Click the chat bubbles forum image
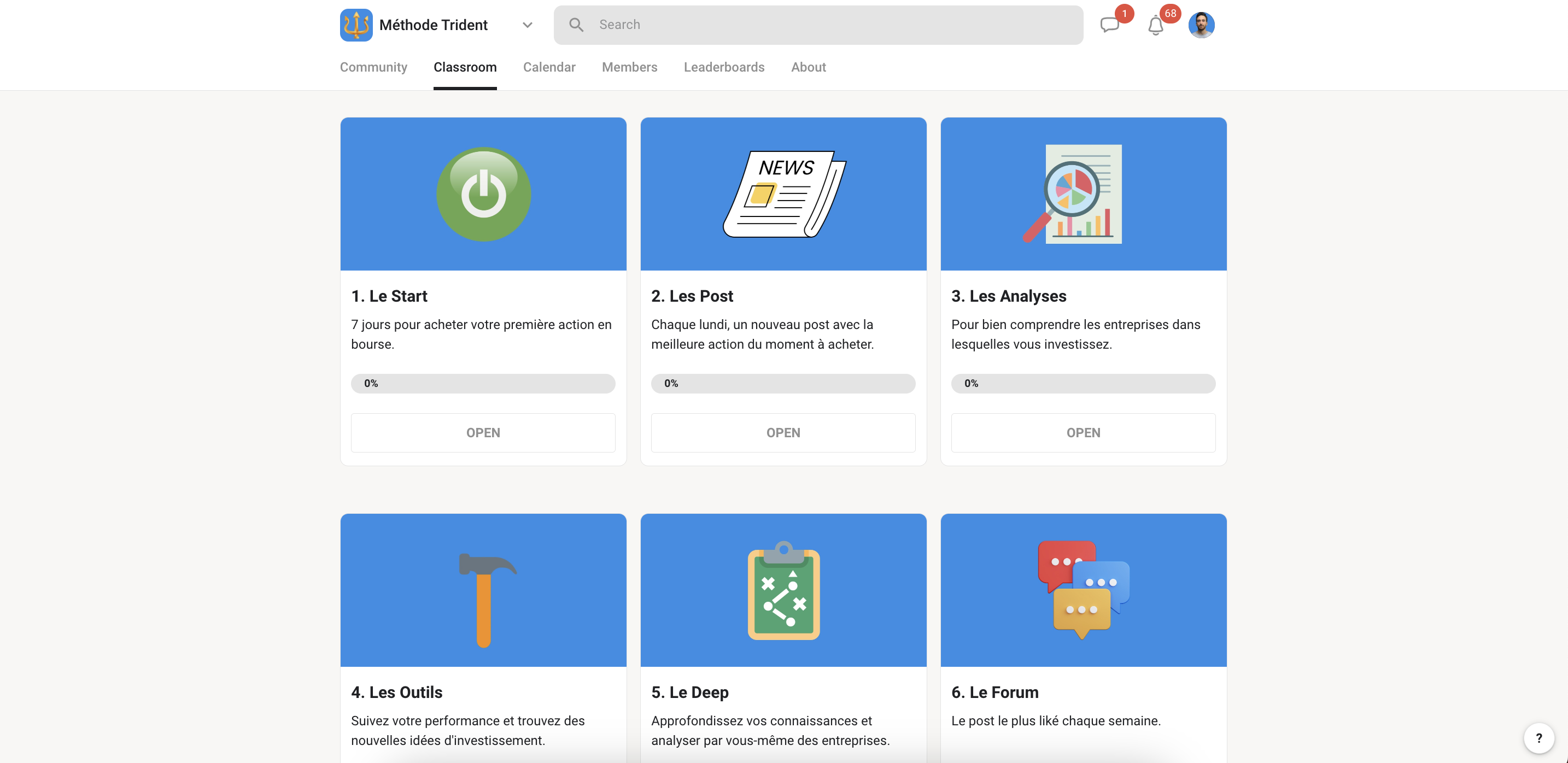 (x=1084, y=590)
